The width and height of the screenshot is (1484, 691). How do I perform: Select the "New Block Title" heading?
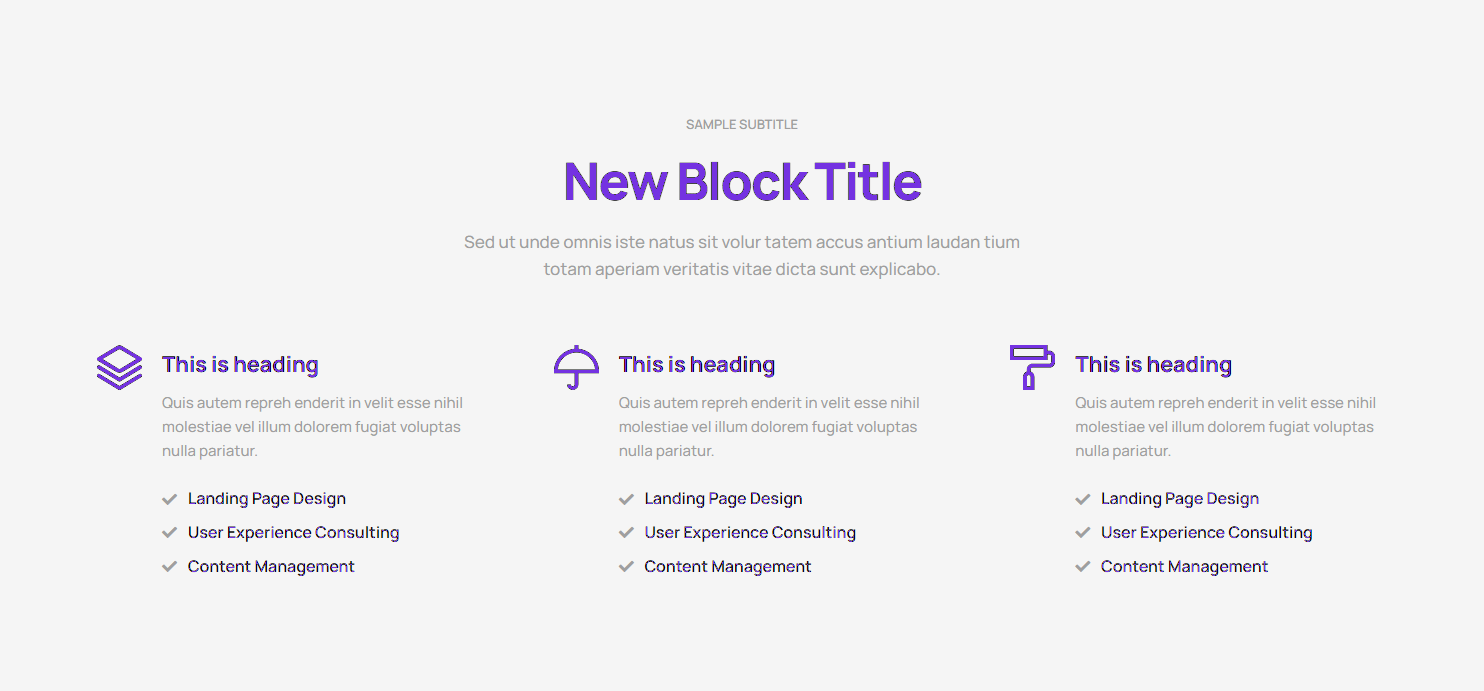(x=742, y=182)
